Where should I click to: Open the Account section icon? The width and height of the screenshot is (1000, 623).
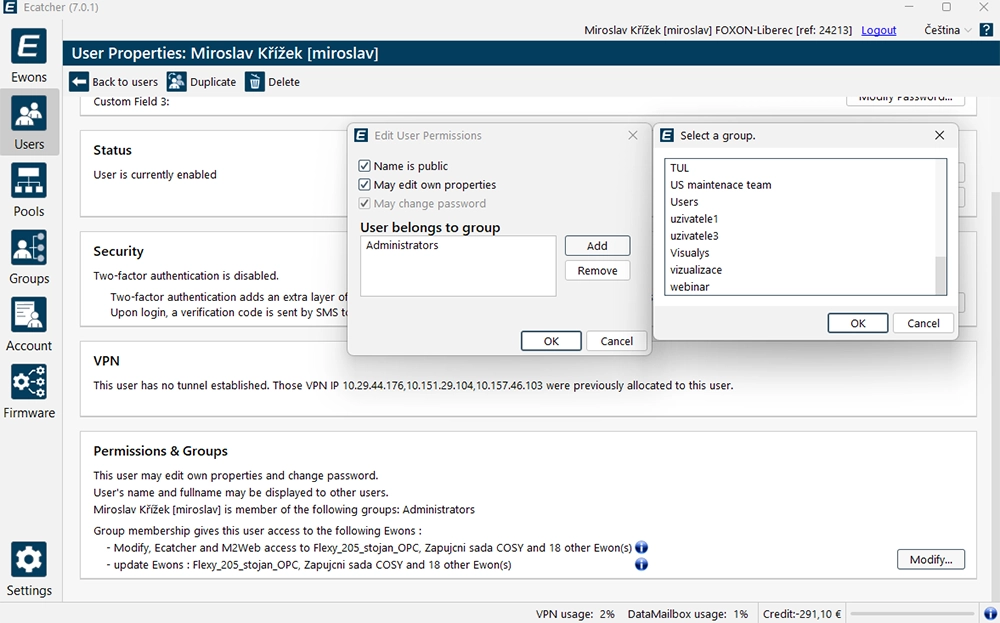[x=29, y=315]
